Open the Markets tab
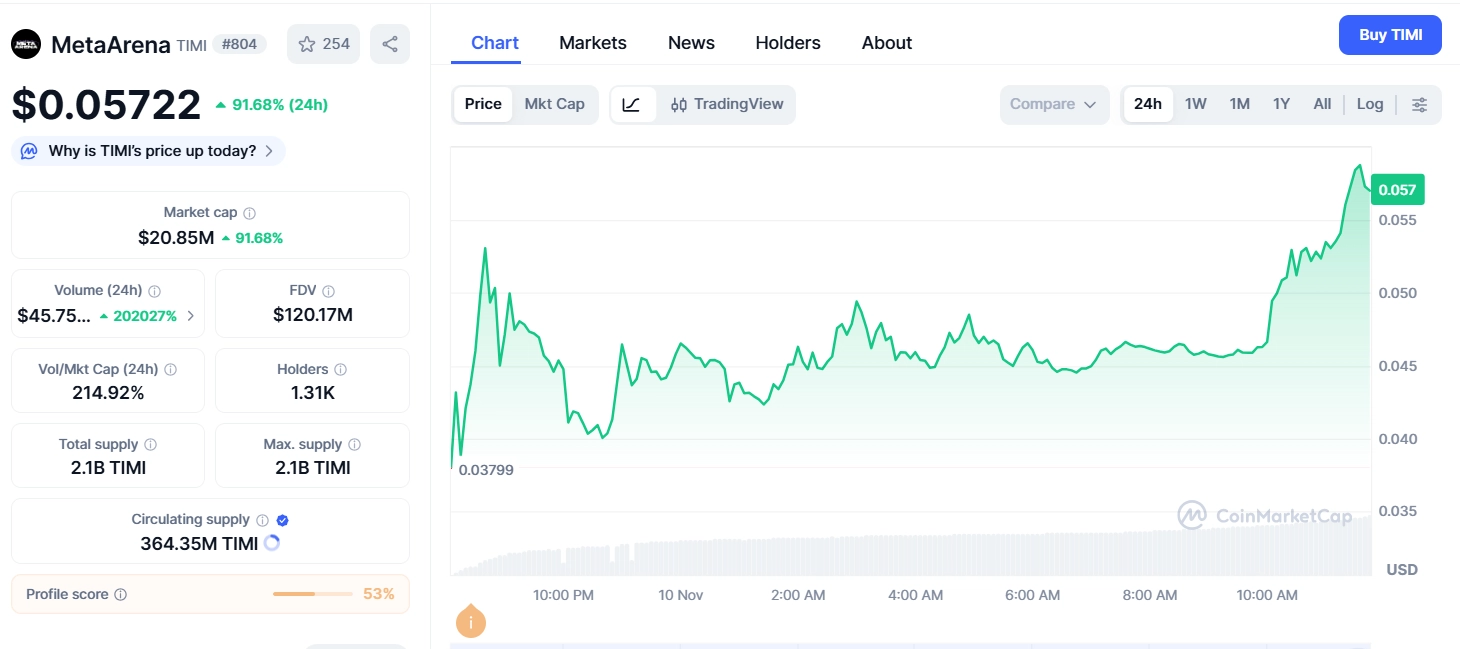Image resolution: width=1460 pixels, height=649 pixels. [592, 43]
